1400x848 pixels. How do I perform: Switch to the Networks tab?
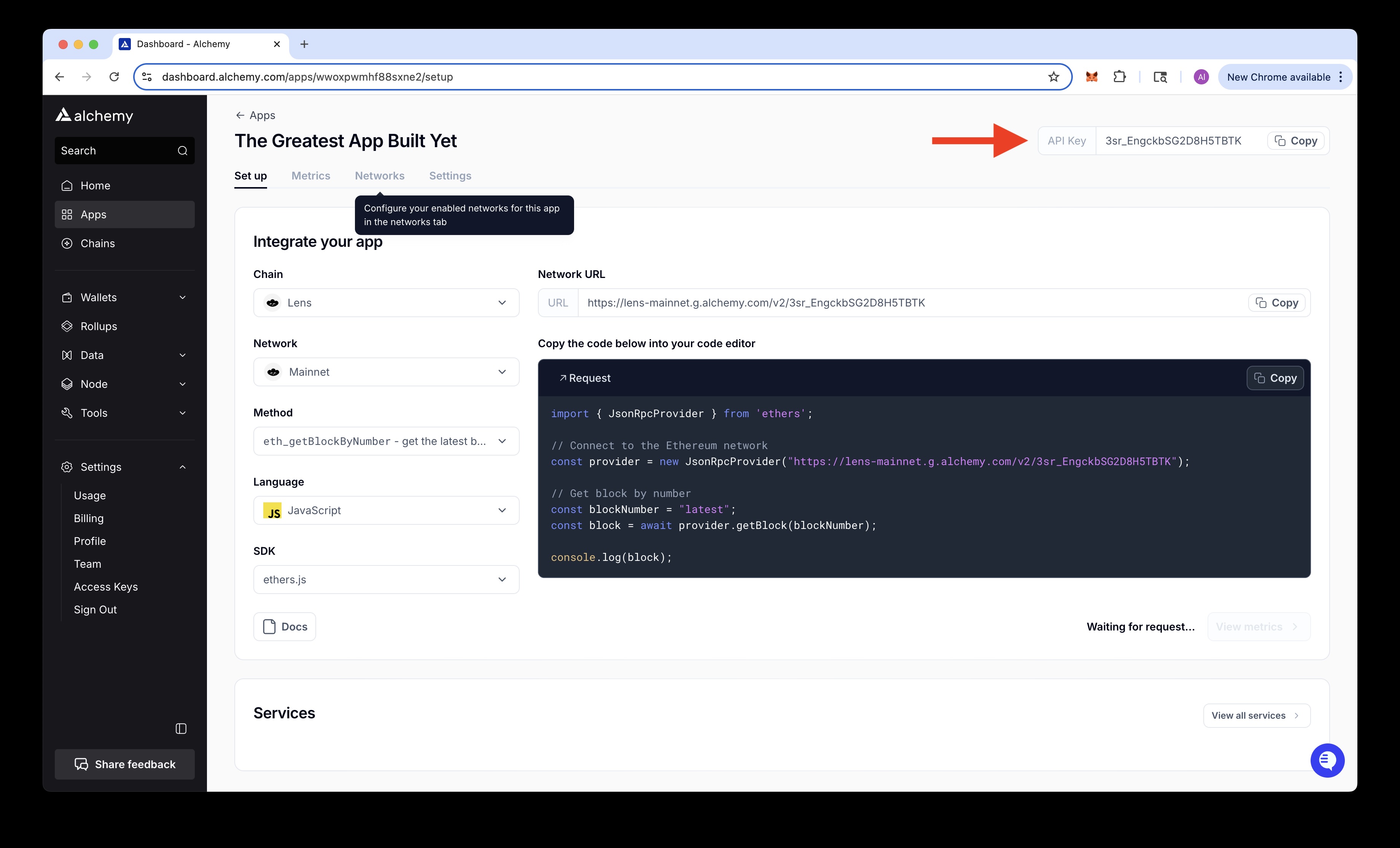[380, 176]
